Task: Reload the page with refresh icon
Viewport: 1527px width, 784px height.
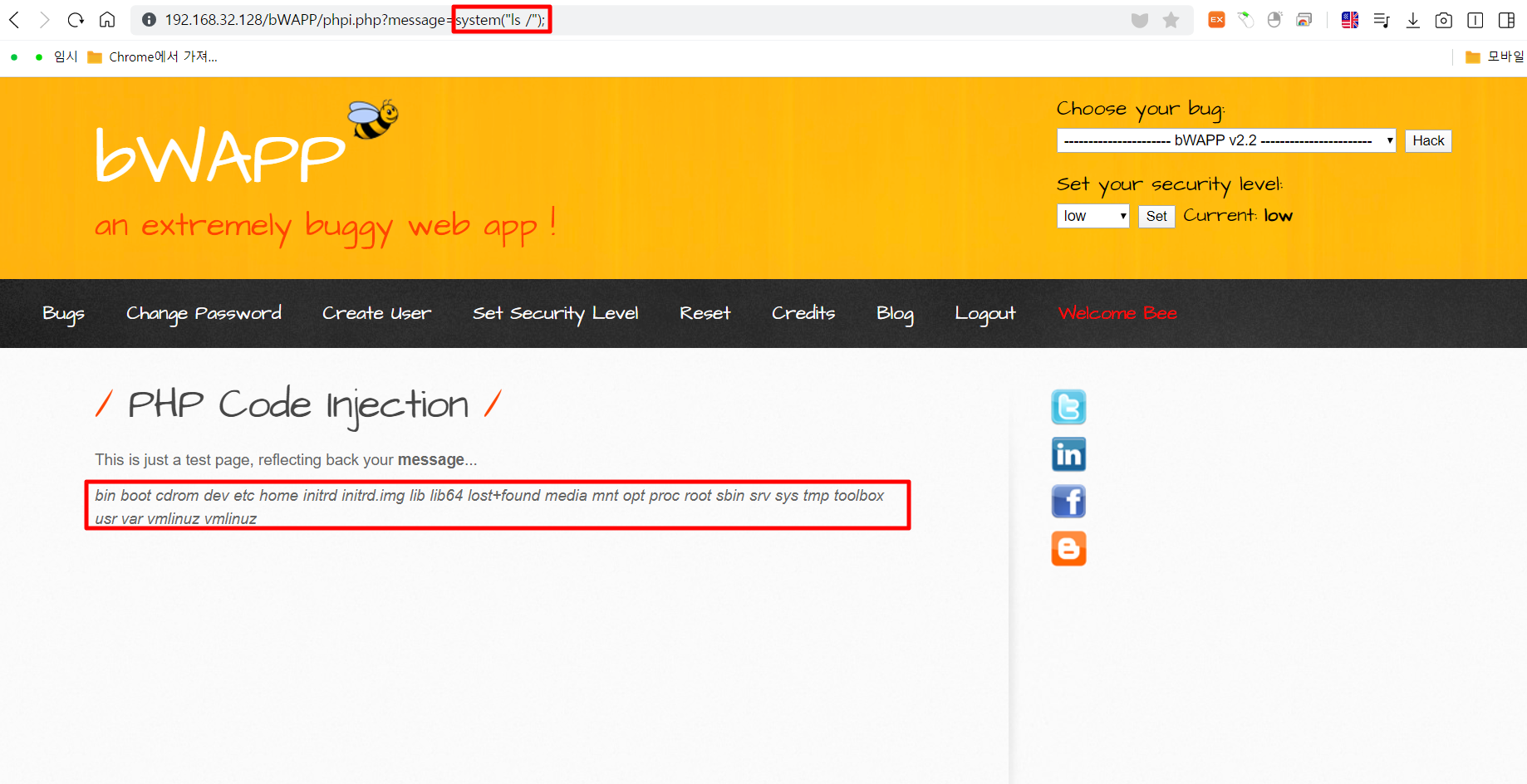Action: click(x=76, y=20)
